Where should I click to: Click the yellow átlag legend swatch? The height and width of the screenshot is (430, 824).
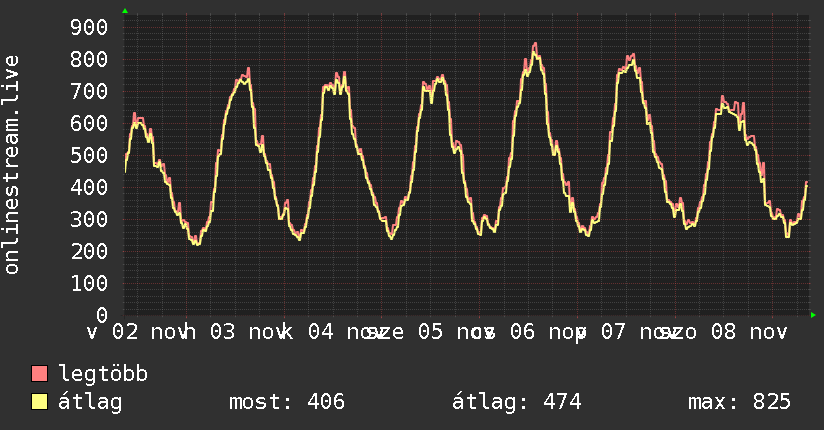tap(40, 402)
